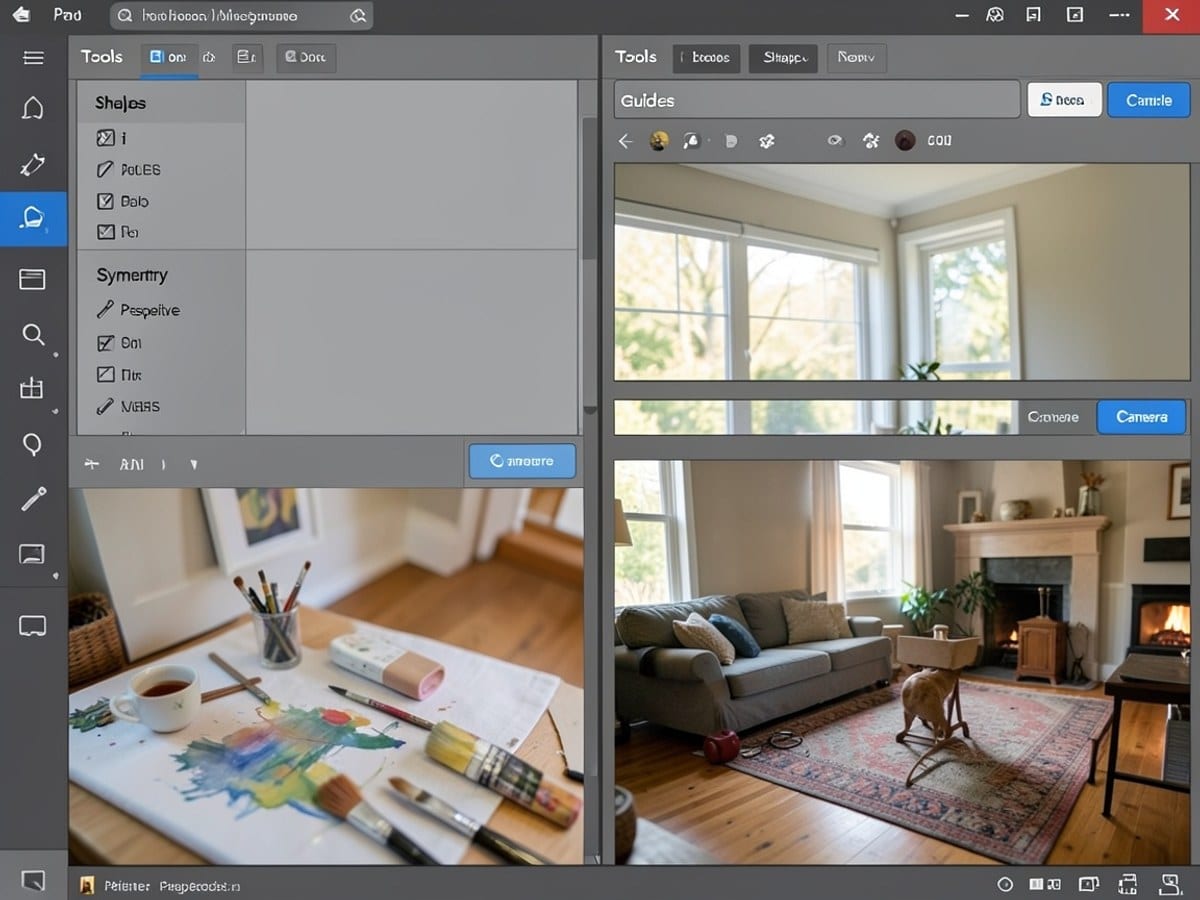Open the Dare tab in the left Tools panel
1200x900 pixels.
(x=305, y=58)
